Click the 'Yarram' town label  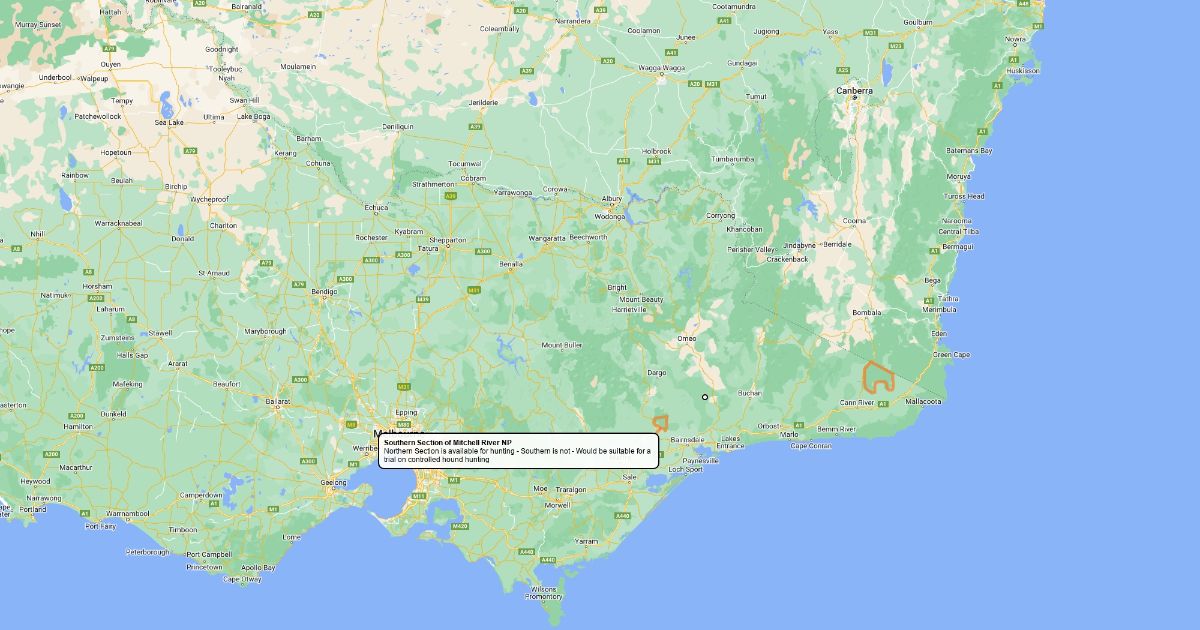point(586,540)
